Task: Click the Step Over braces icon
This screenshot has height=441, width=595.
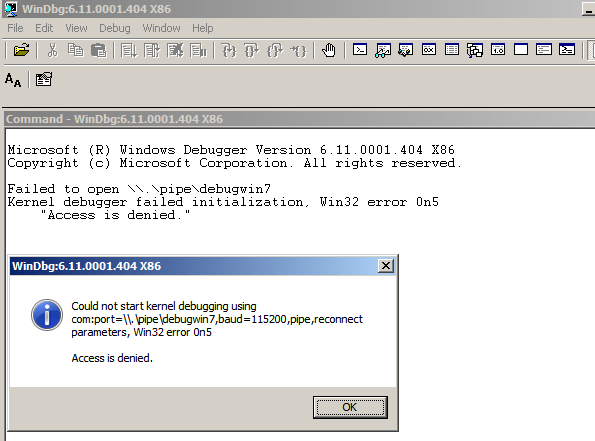Action: point(252,50)
